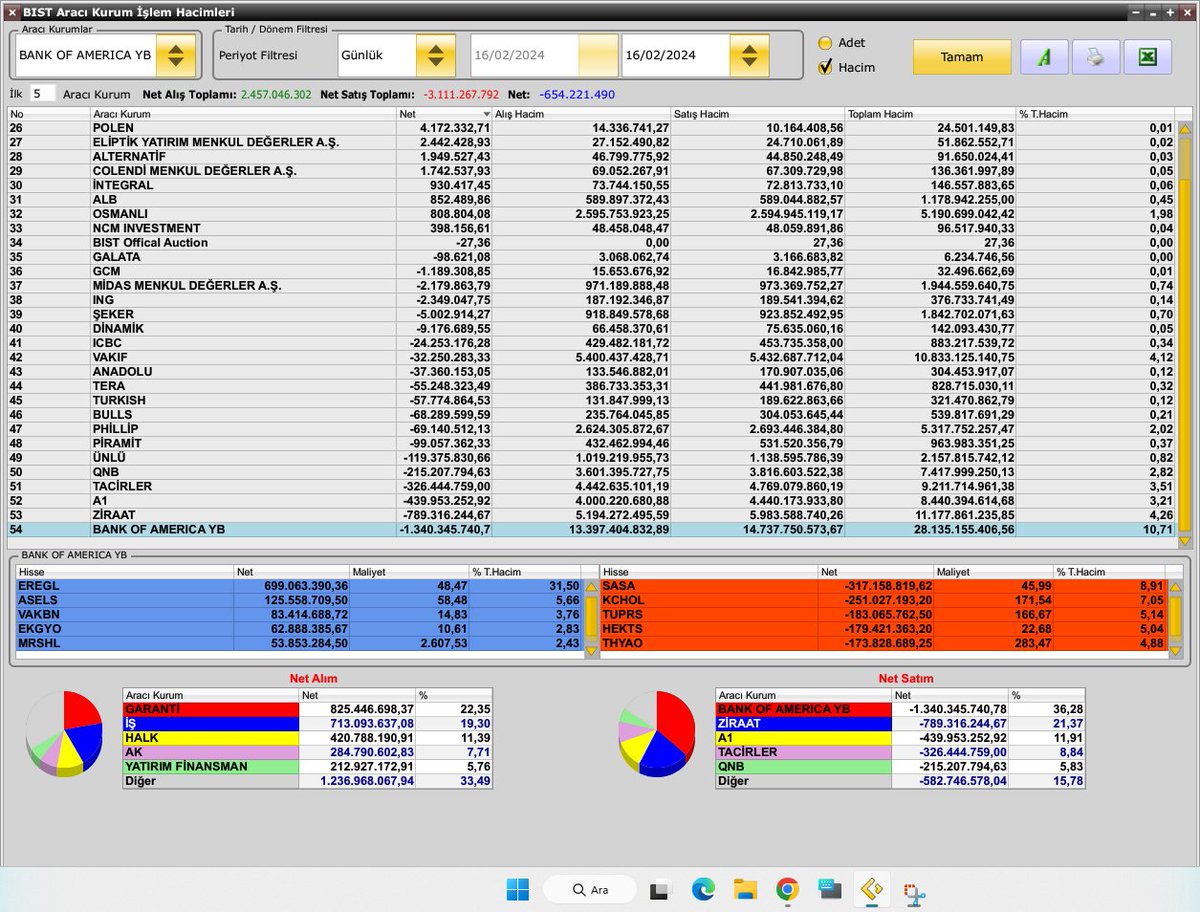Close the window with top-left X icon
Image resolution: width=1200 pixels, height=912 pixels.
pyautogui.click(x=11, y=12)
